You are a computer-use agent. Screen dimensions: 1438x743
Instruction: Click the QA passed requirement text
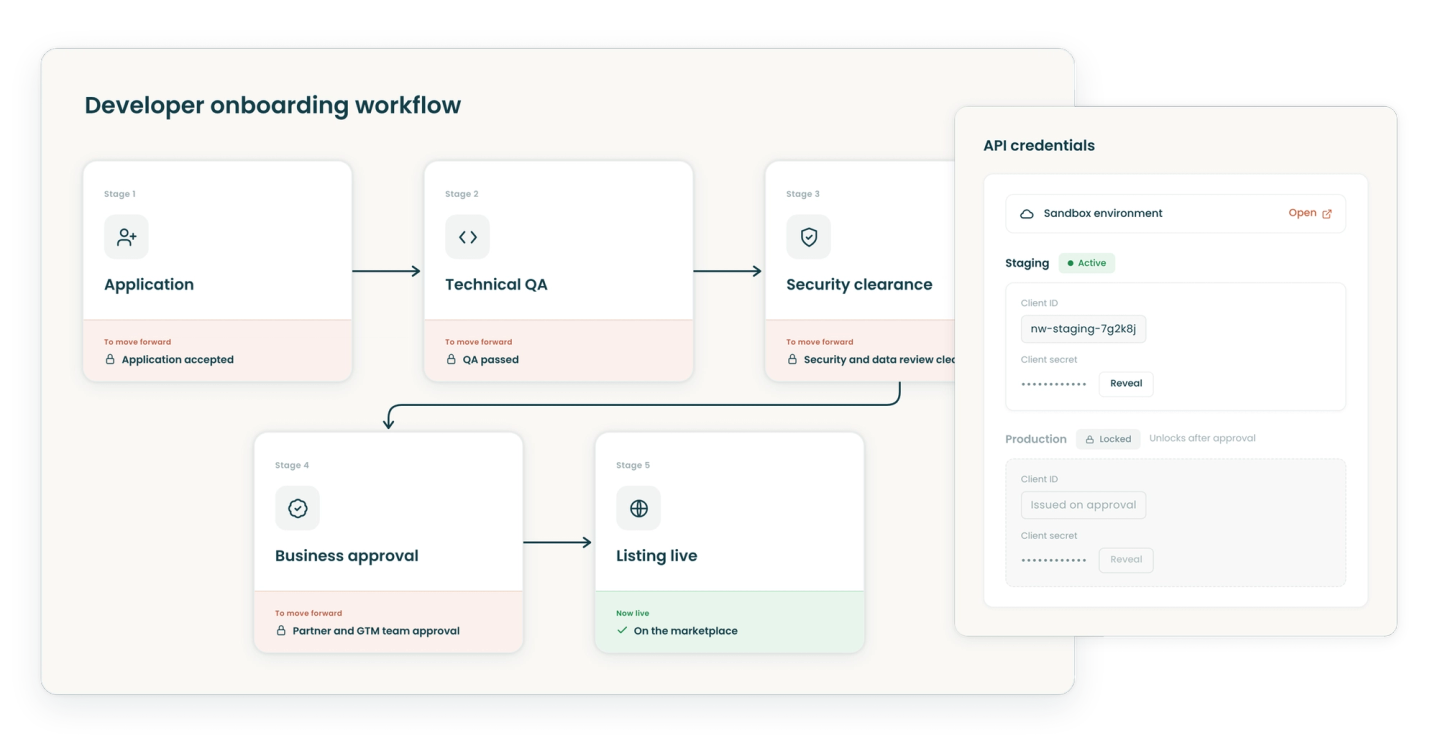491,360
